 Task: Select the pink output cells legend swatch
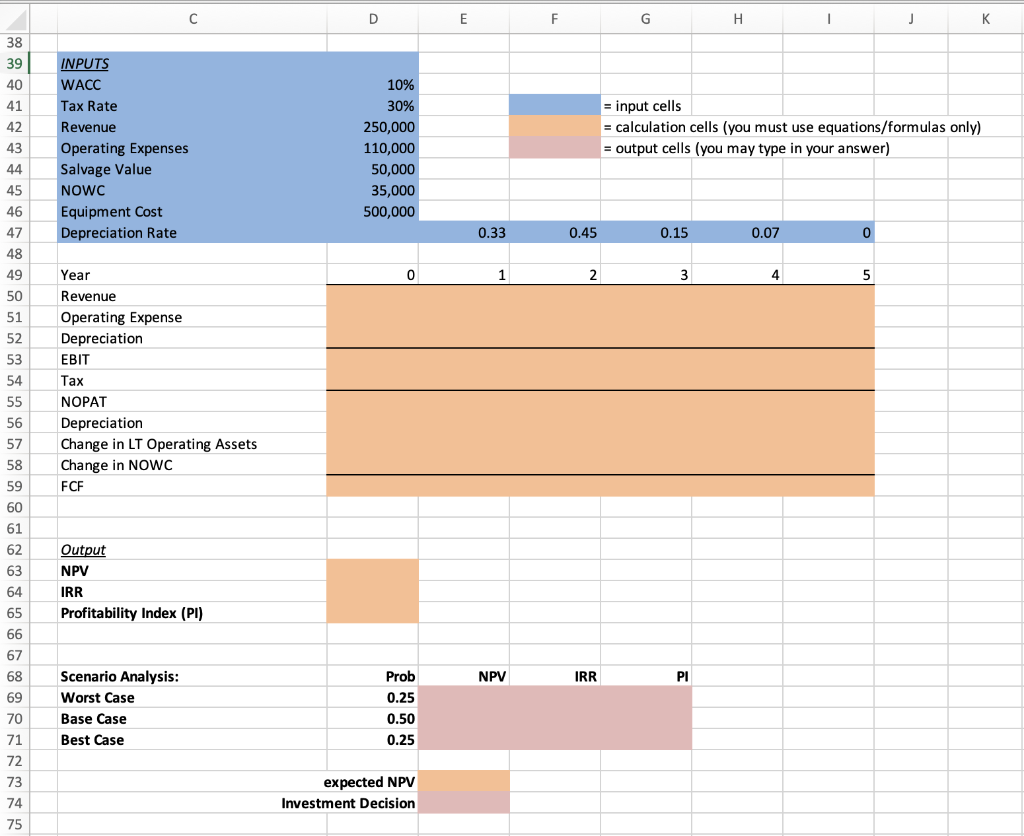click(554, 148)
